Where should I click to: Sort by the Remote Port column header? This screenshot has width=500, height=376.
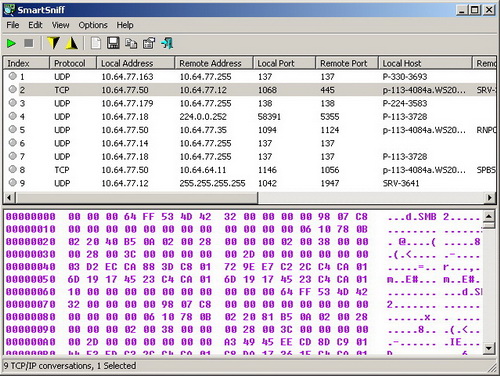click(x=347, y=63)
